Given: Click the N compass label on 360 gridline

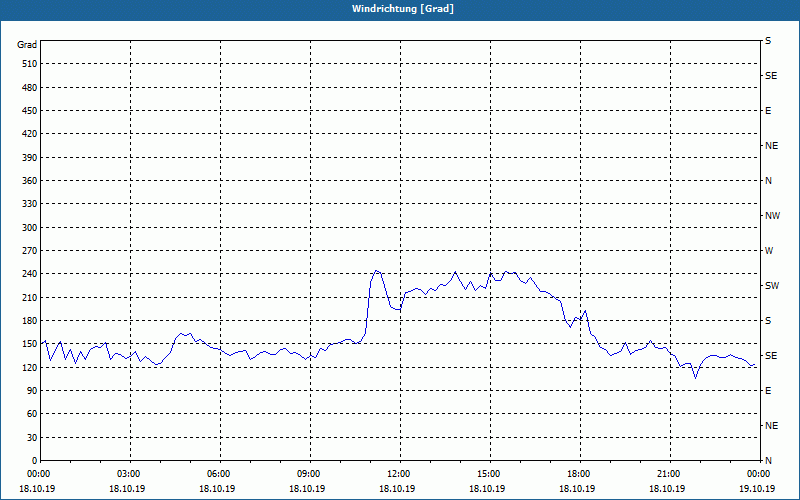Looking at the screenshot, I should tap(768, 181).
